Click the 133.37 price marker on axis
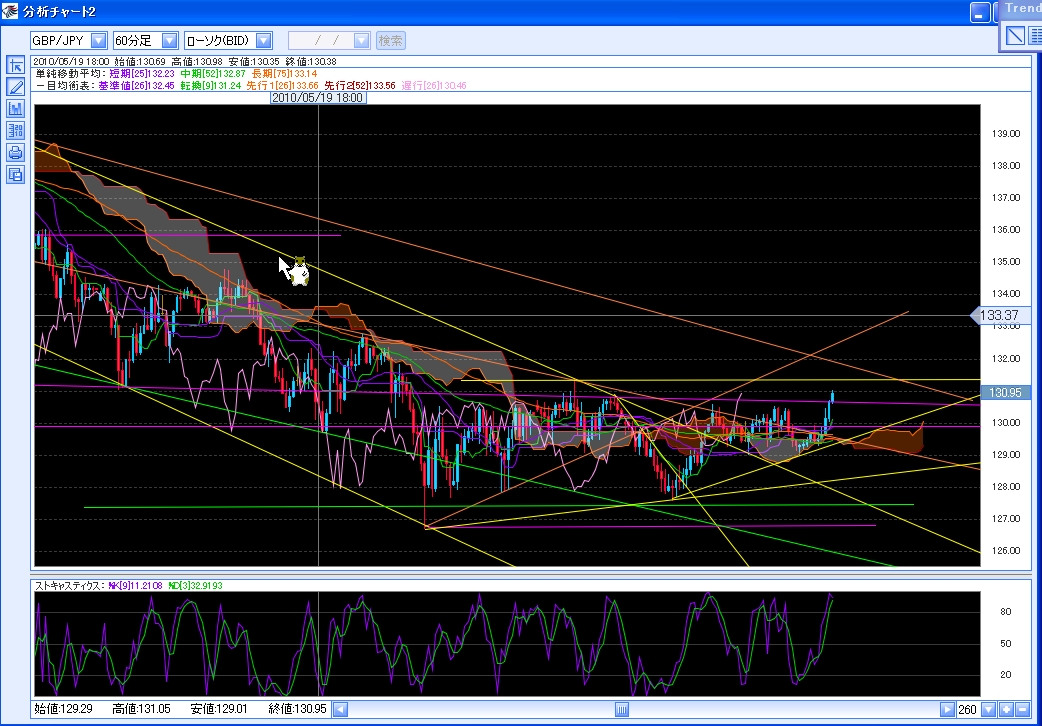The height and width of the screenshot is (726, 1042). [999, 315]
